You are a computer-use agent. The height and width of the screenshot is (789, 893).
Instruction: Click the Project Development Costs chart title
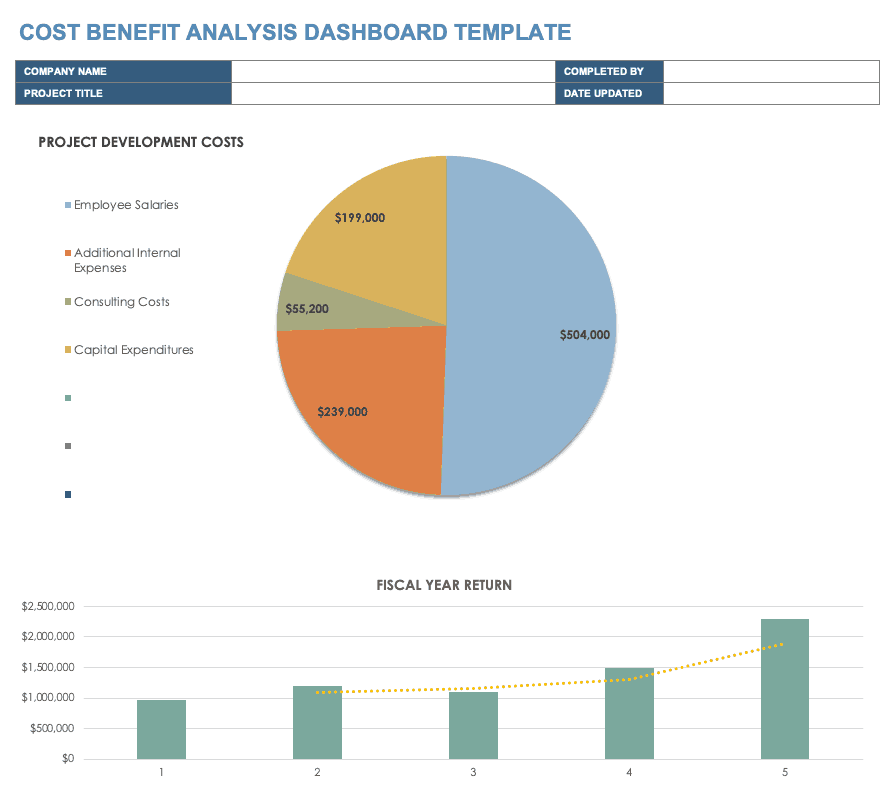[x=141, y=142]
